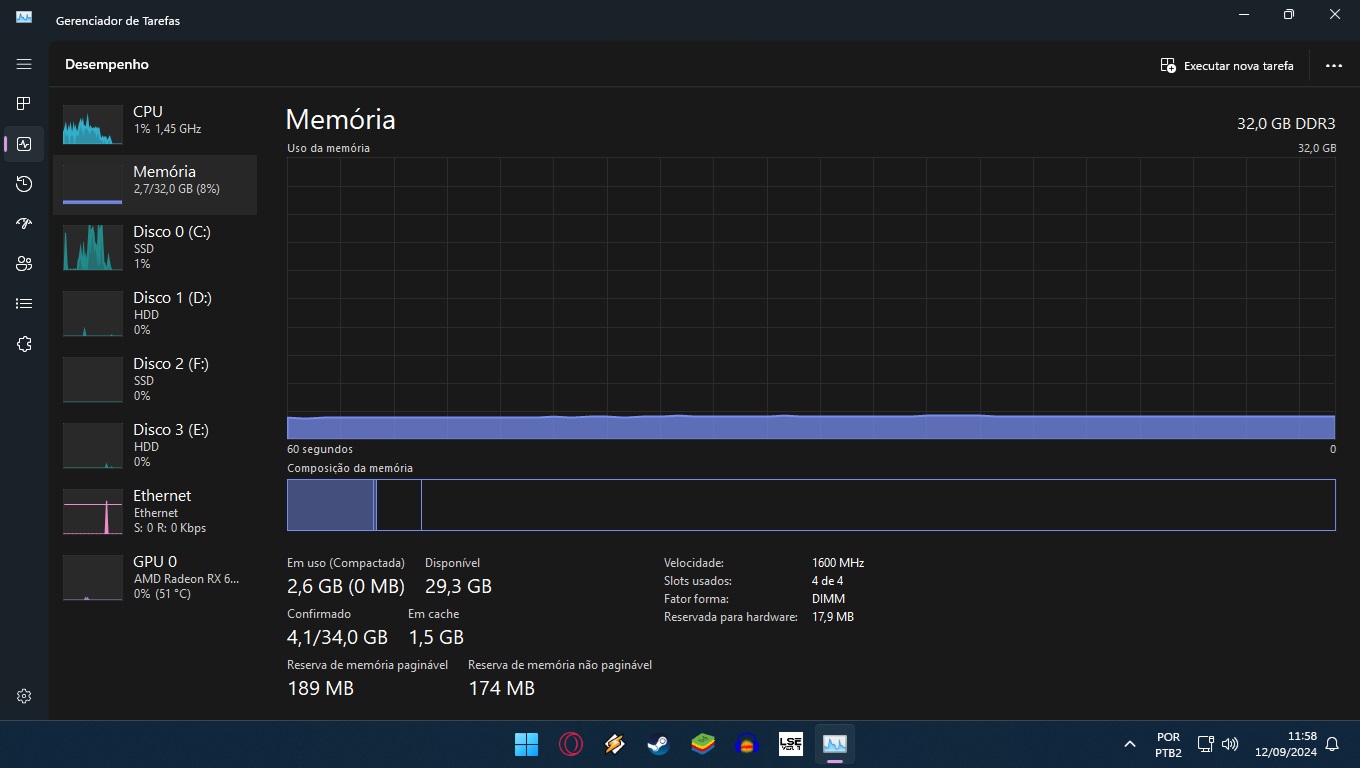The width and height of the screenshot is (1360, 768).
Task: Open the Services page icon
Action: 24,344
